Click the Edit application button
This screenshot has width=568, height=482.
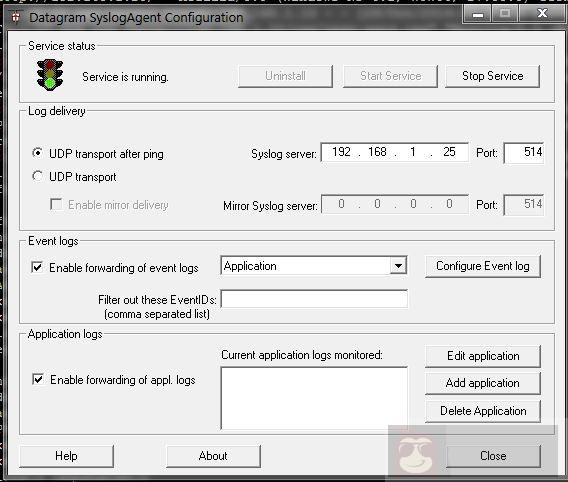(x=483, y=356)
